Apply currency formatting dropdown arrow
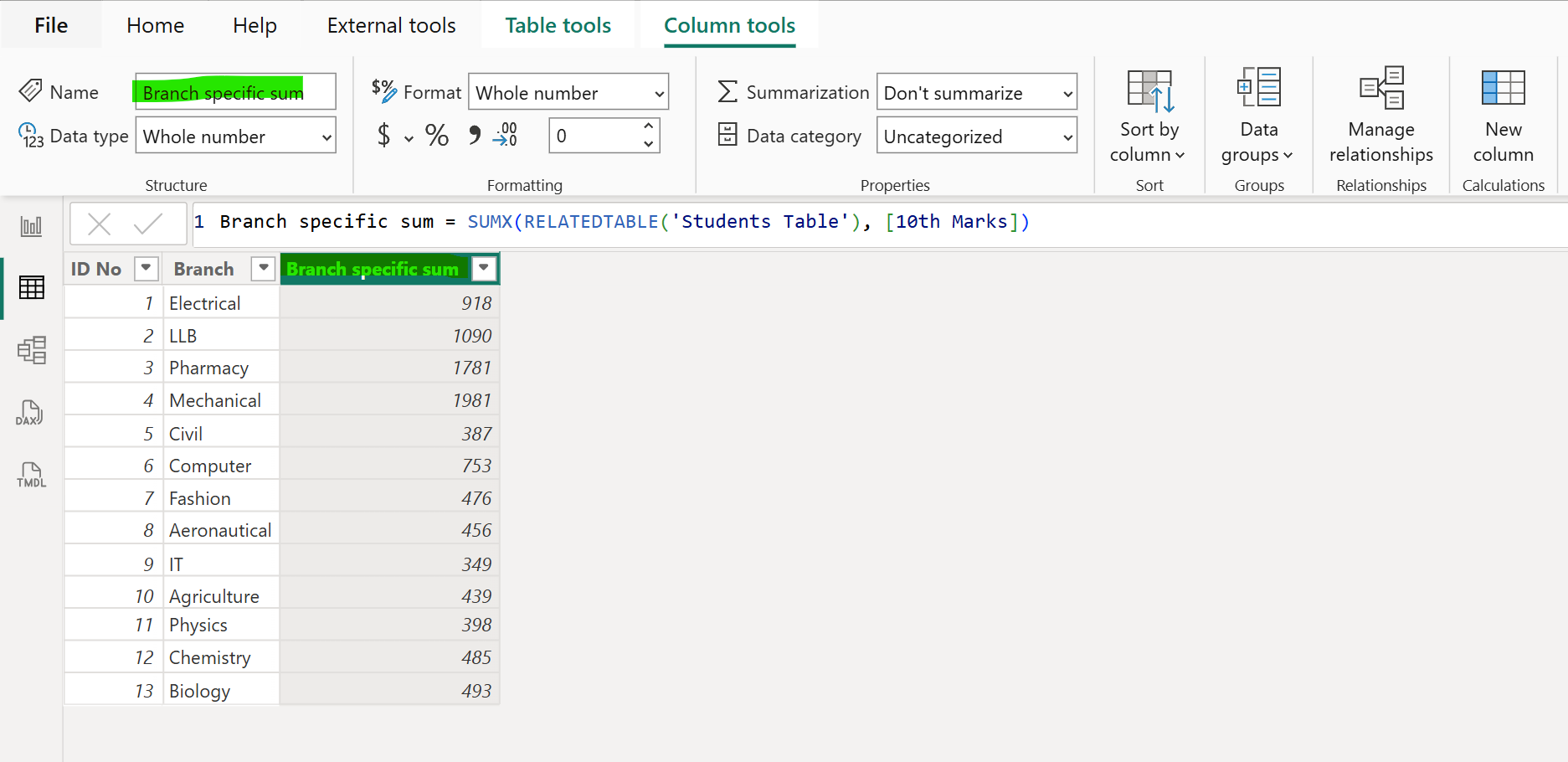The height and width of the screenshot is (762, 1568). [x=409, y=136]
